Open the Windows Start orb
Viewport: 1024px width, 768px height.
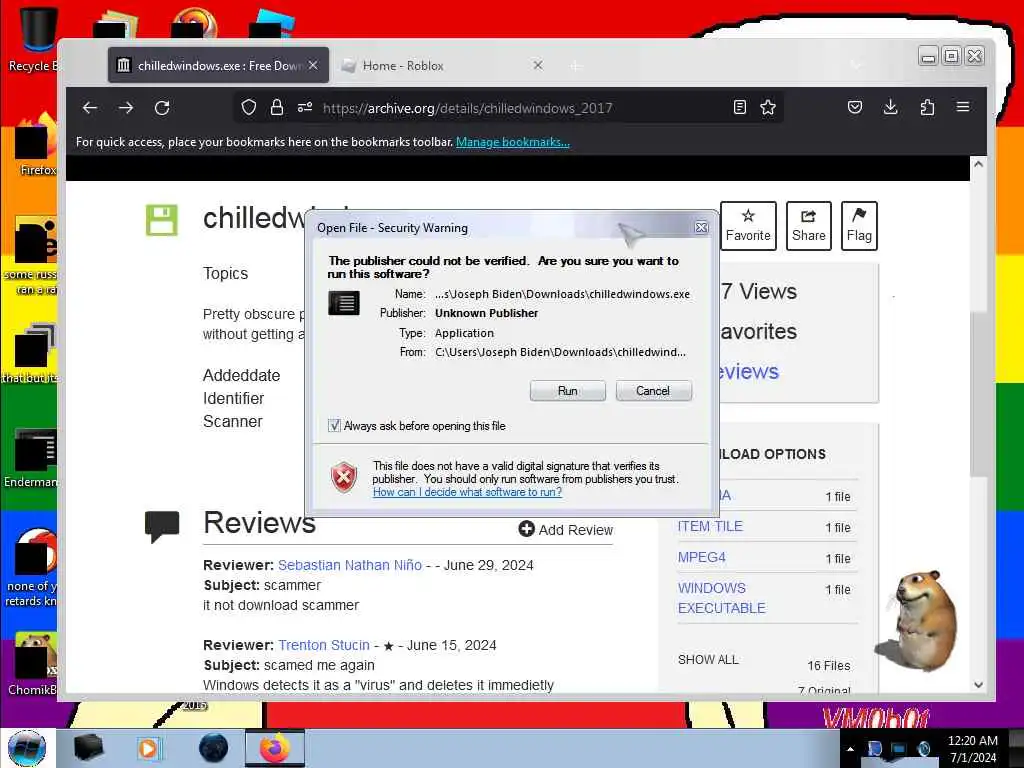(x=27, y=748)
